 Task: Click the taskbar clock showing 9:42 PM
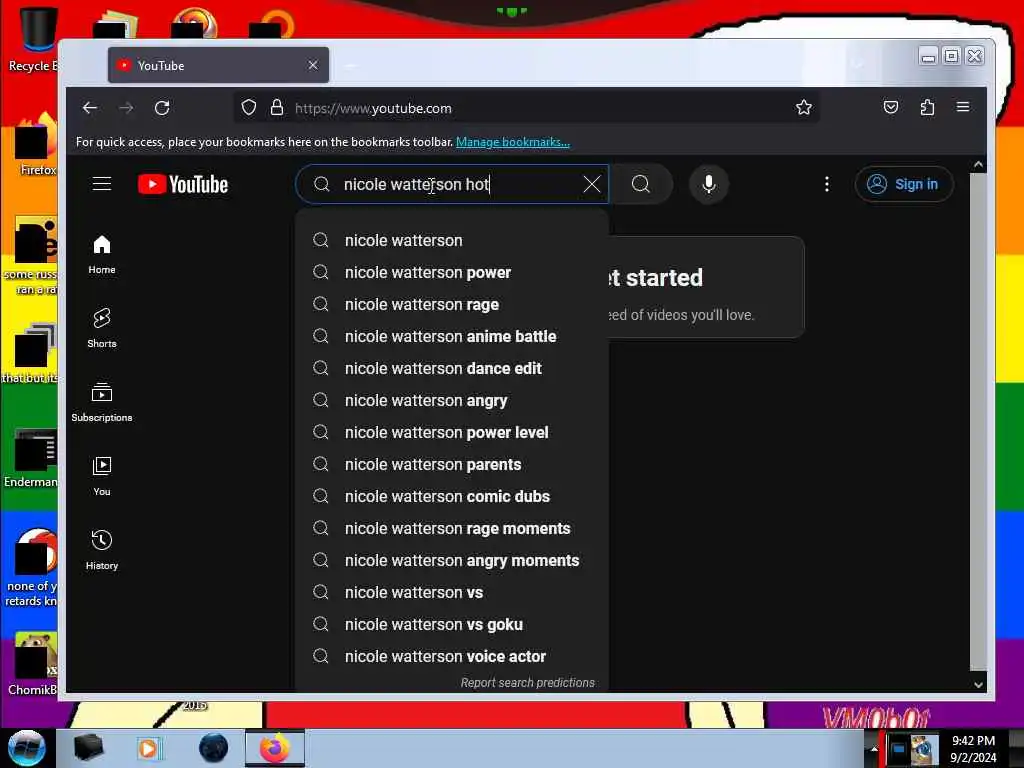(x=973, y=748)
